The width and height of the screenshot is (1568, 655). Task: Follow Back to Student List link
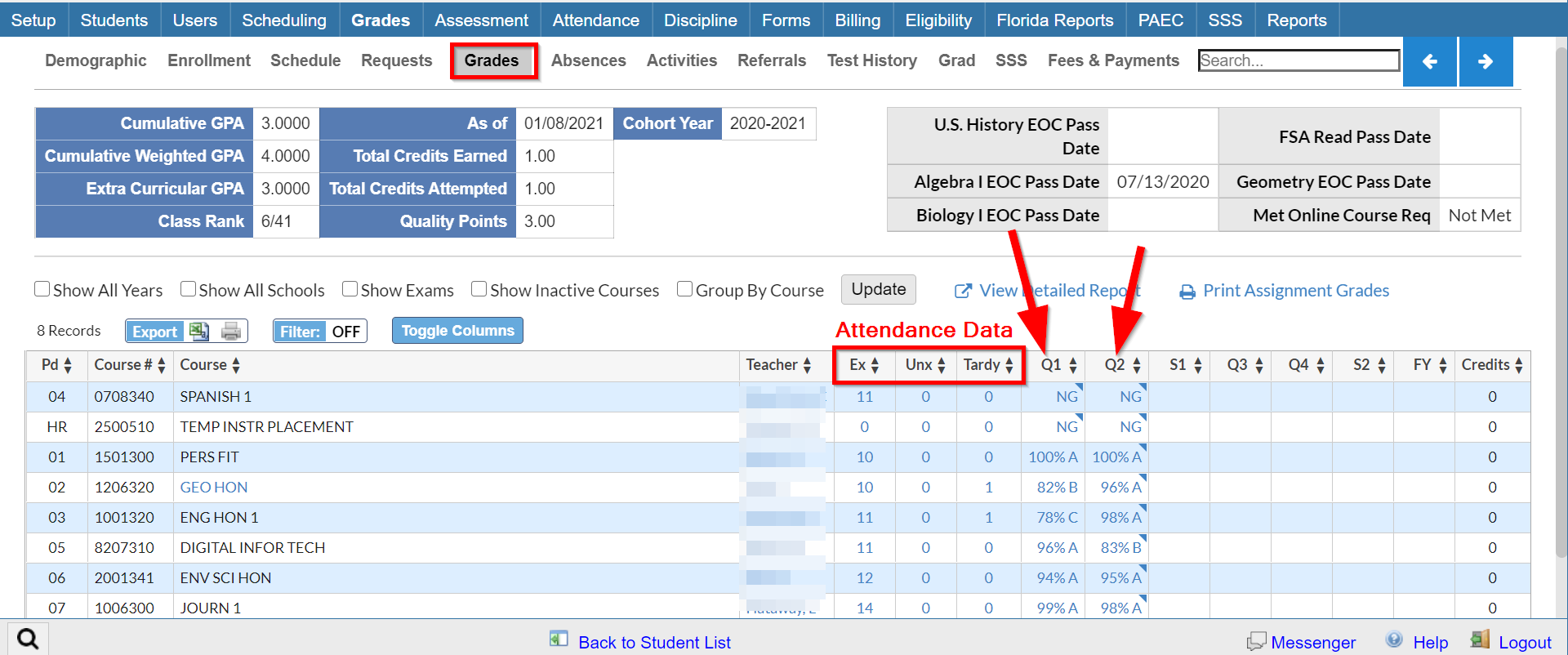654,643
